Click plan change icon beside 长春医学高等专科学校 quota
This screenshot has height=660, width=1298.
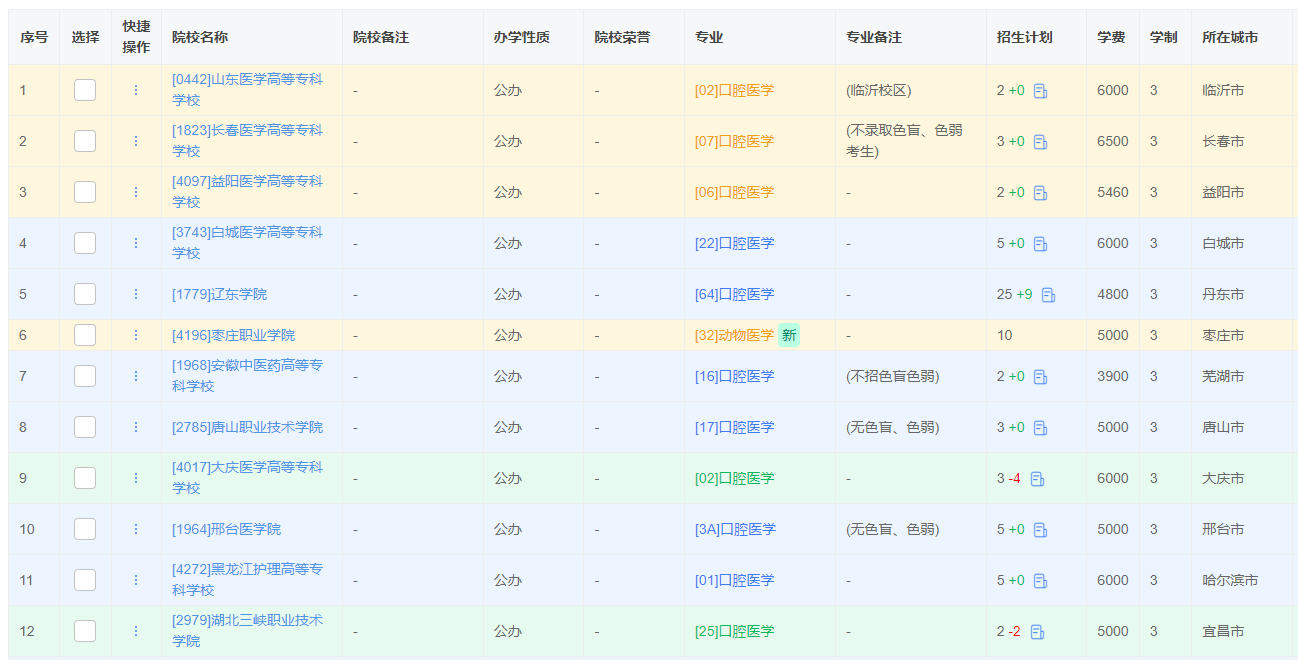1037,141
